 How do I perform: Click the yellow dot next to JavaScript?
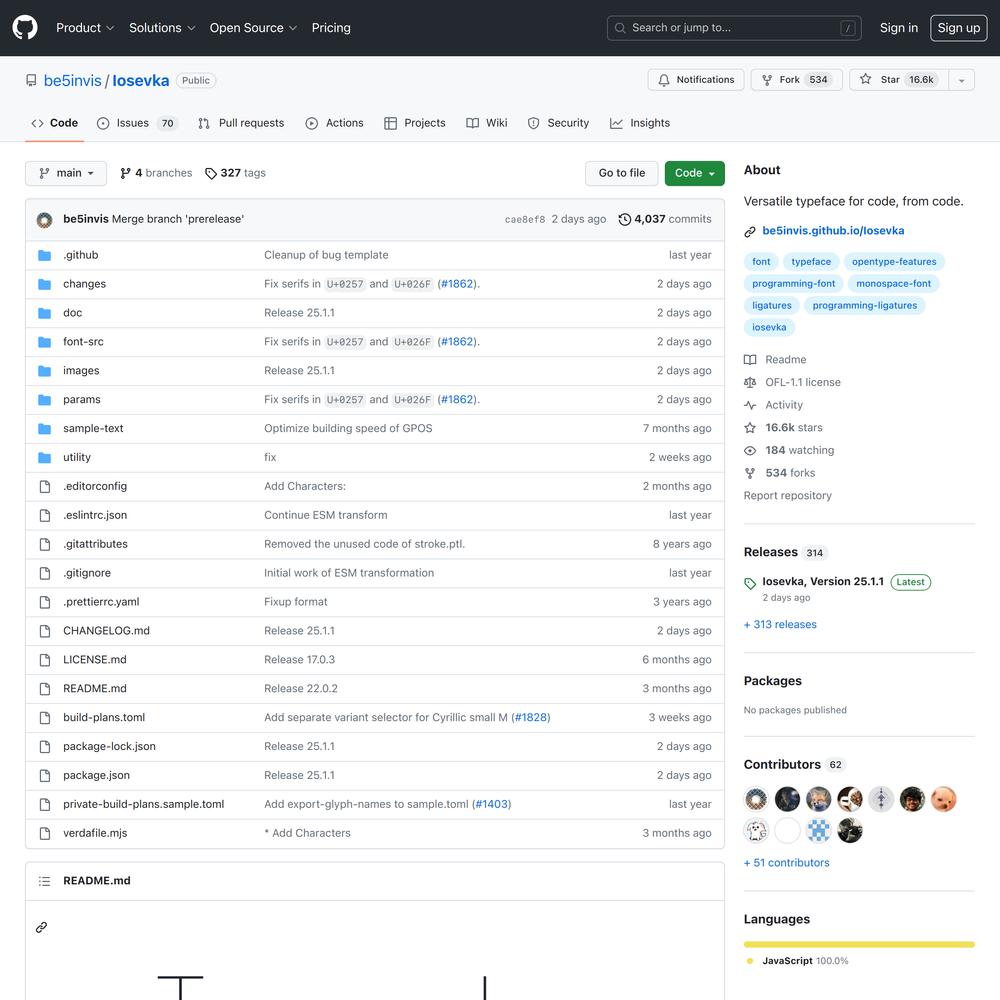click(750, 961)
